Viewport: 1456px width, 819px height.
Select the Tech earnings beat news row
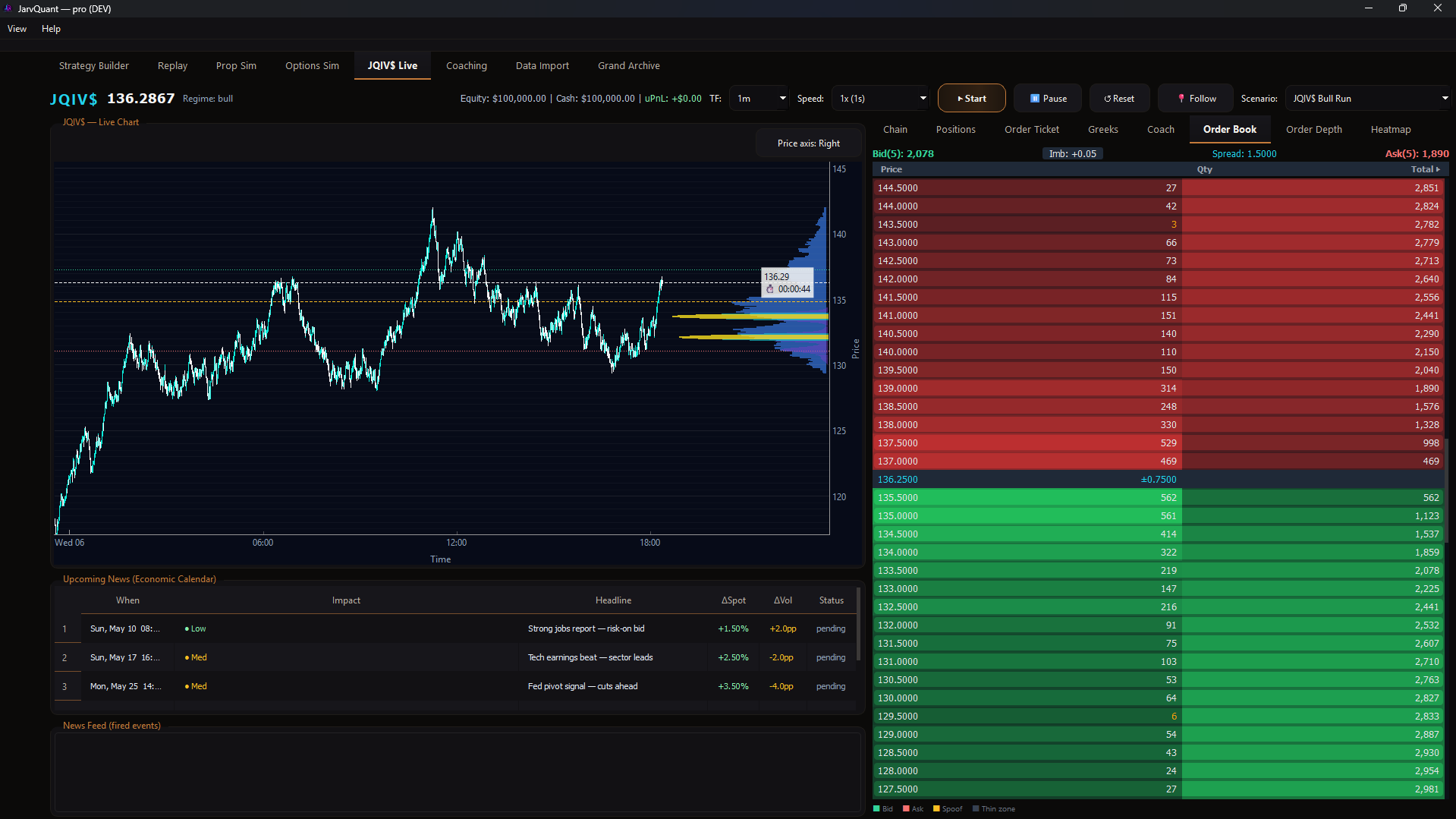tap(455, 658)
